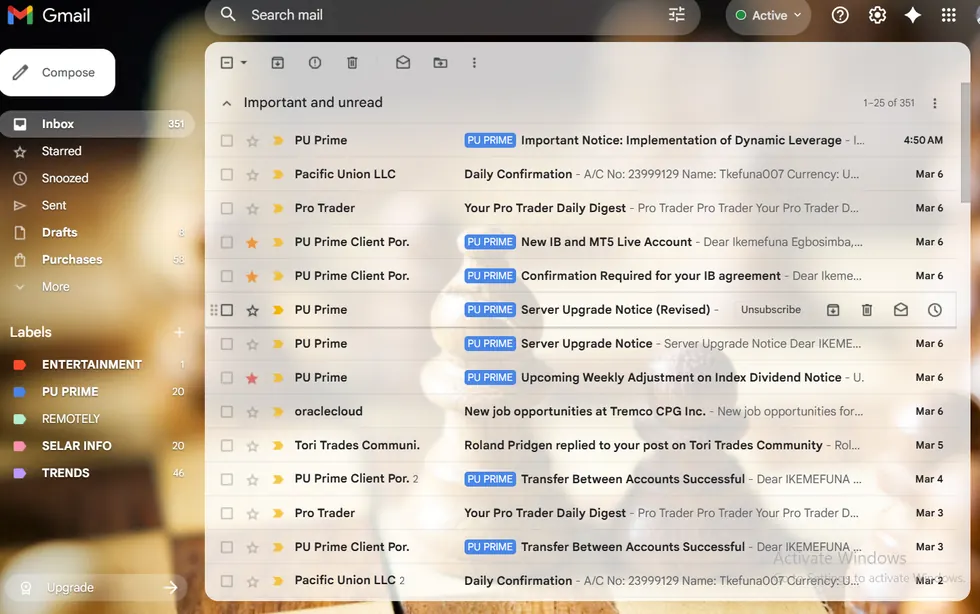
Task: Report spam using toolbar icon
Action: click(x=315, y=63)
